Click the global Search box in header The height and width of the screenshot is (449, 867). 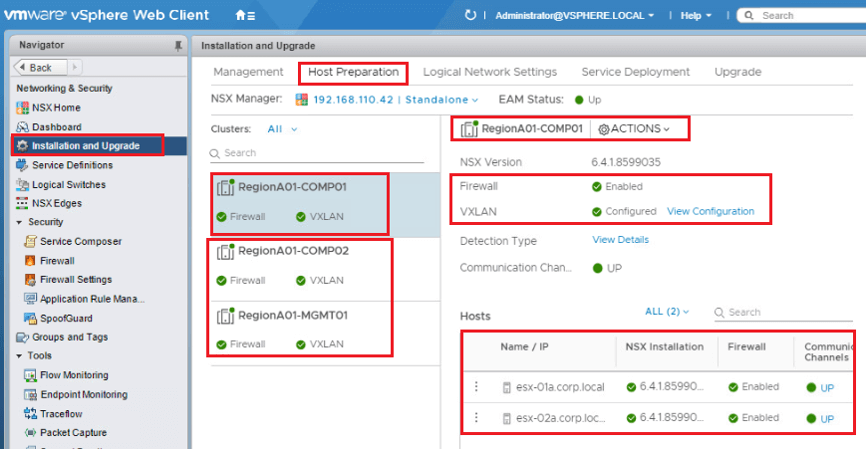[x=802, y=15]
